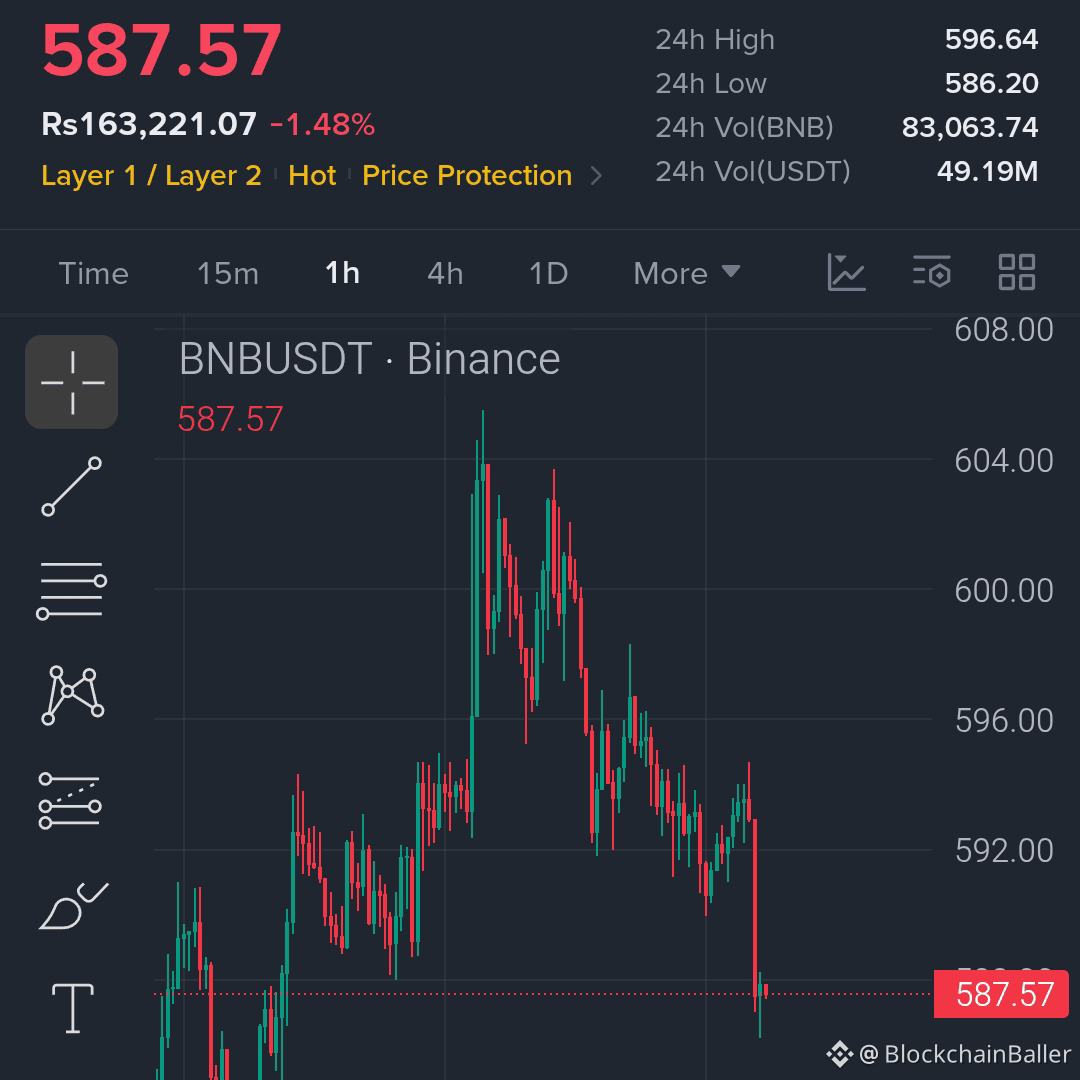Click the 24h Vol(USDT) value 49.19M

(x=987, y=172)
